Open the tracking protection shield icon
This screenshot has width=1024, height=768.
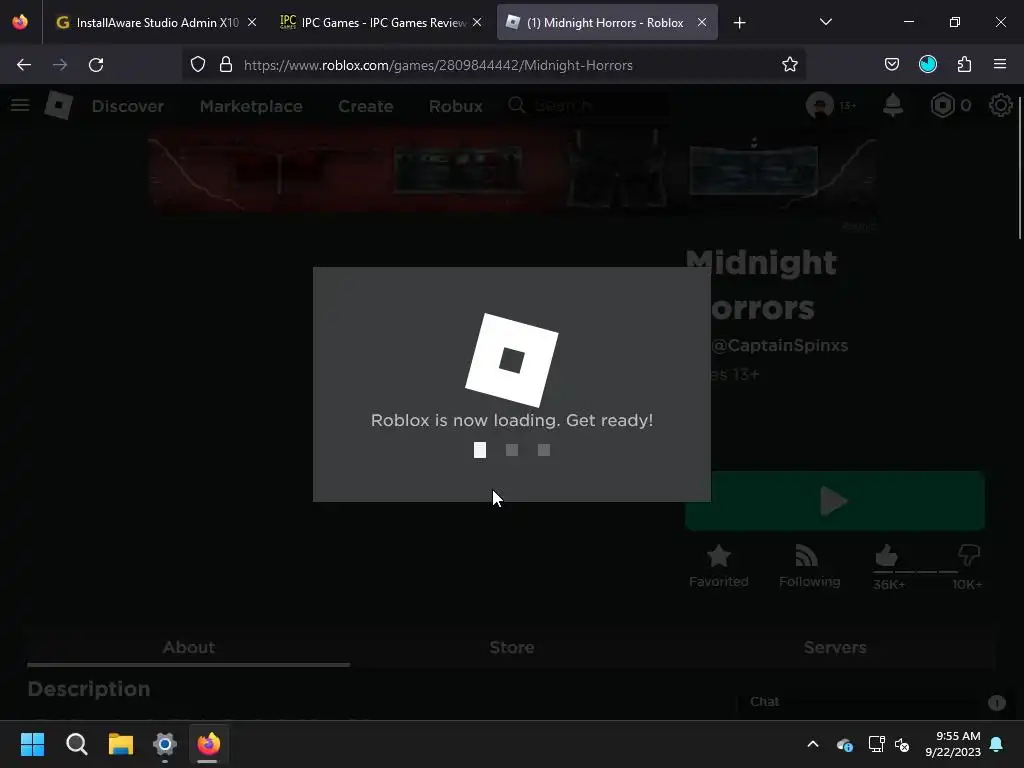click(x=198, y=65)
